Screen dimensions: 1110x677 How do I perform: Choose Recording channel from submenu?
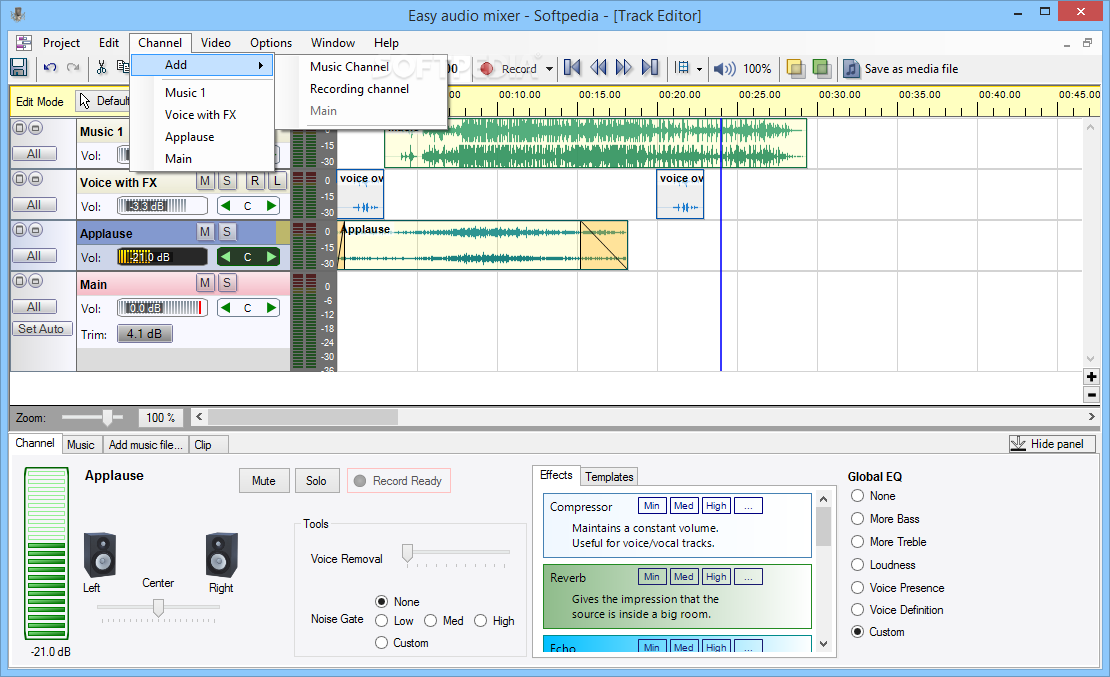click(359, 89)
